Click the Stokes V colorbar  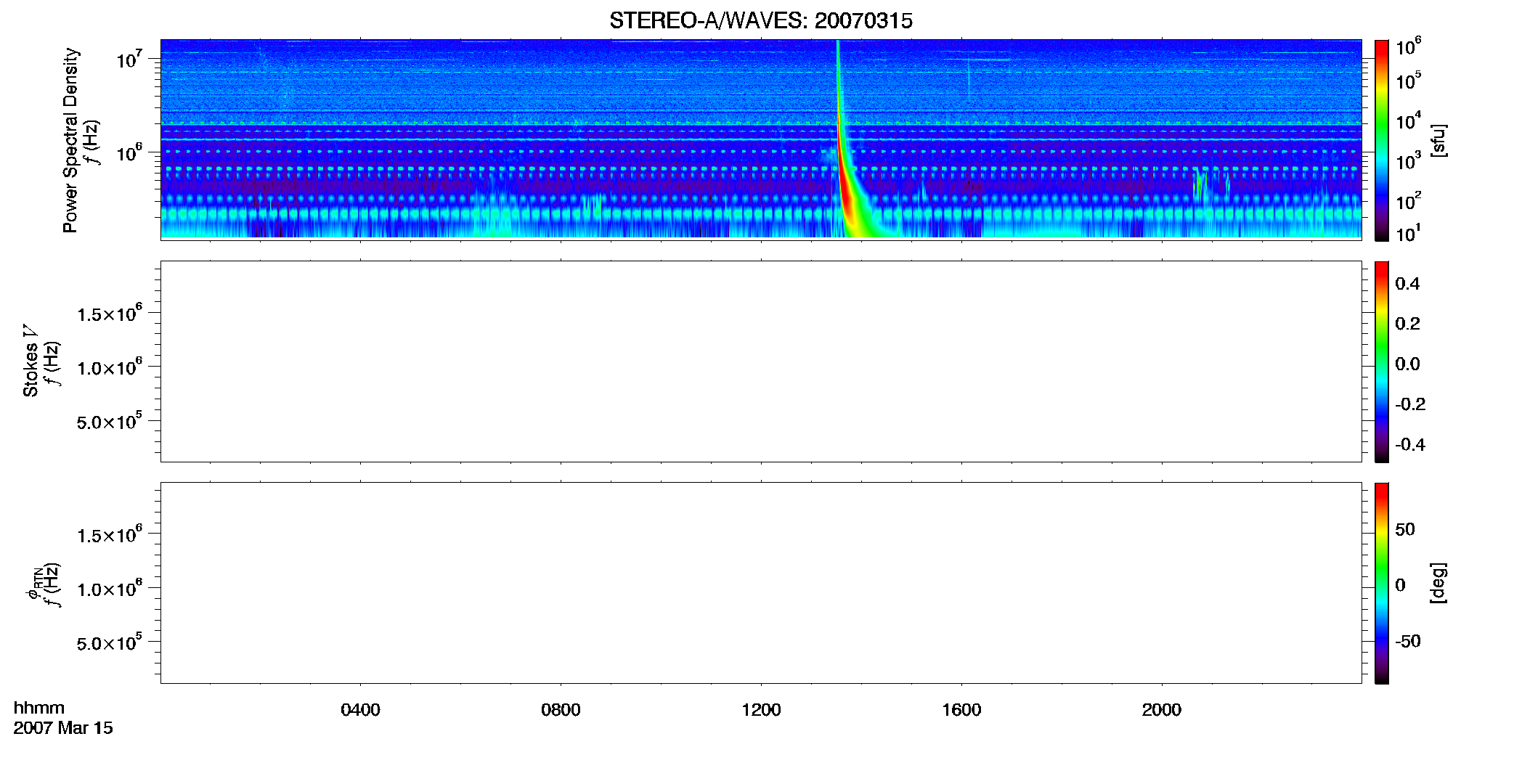coord(1382,362)
